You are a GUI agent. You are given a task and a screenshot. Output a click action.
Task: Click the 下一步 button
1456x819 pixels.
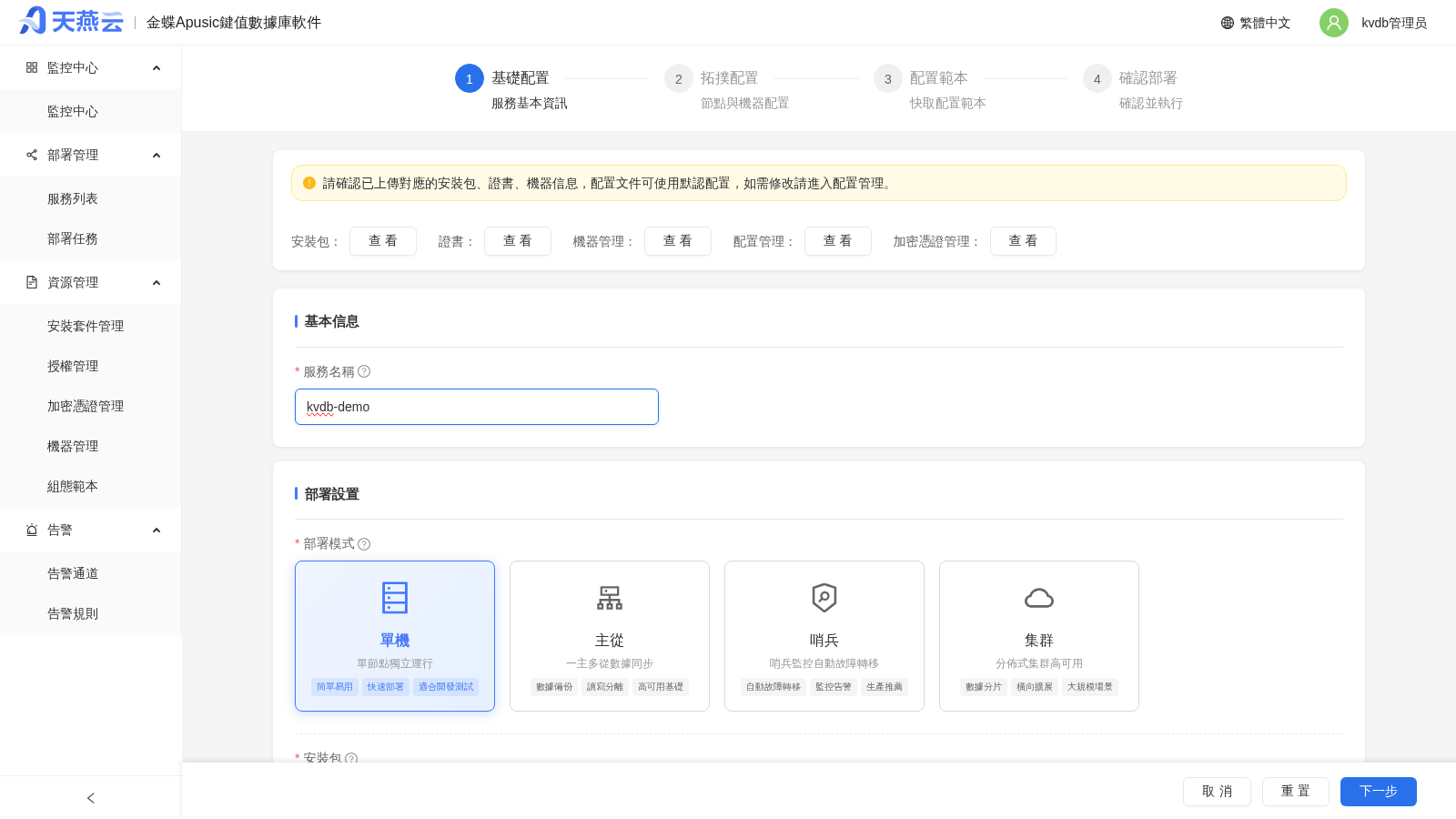[x=1379, y=792]
